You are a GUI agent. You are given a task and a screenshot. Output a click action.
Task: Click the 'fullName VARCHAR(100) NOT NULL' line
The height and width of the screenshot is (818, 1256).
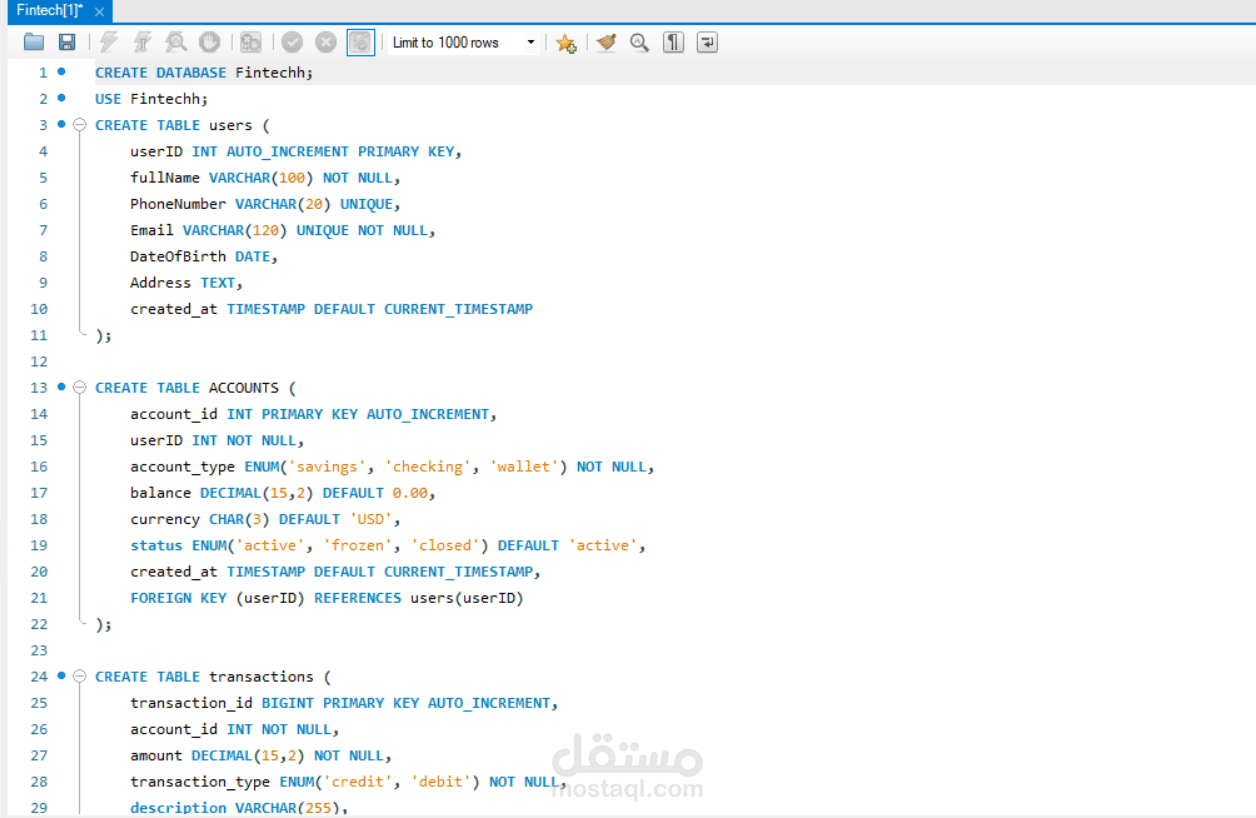coord(265,178)
